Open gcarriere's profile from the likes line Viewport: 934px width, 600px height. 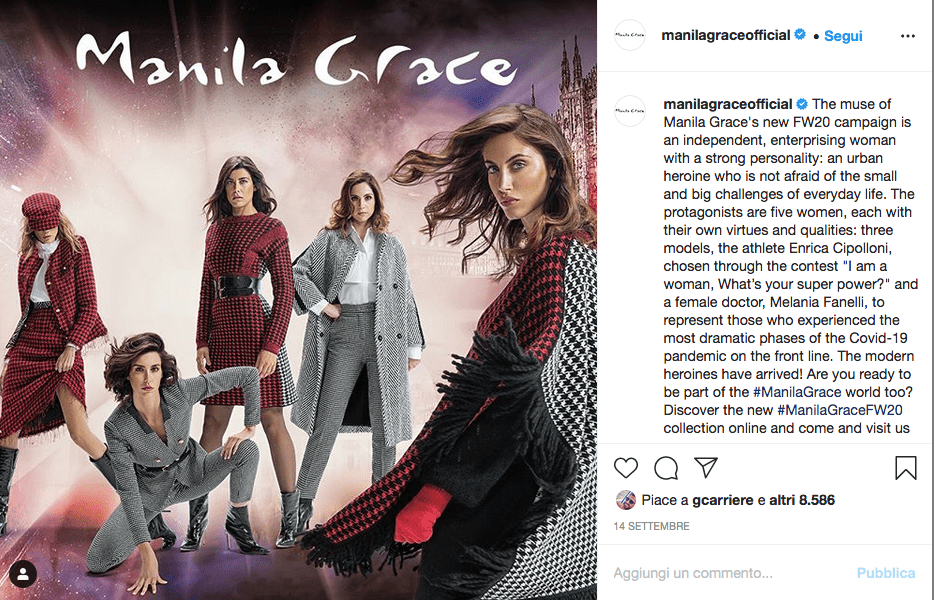point(723,500)
